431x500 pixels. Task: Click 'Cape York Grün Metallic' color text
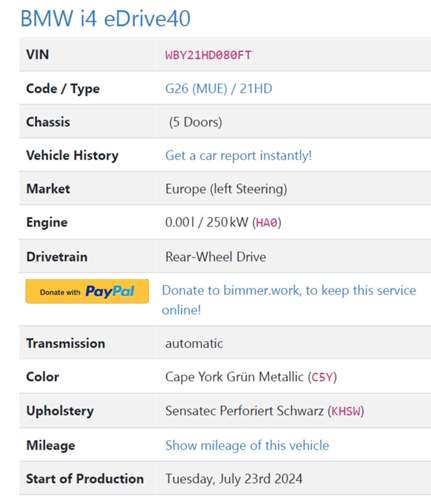tap(234, 377)
